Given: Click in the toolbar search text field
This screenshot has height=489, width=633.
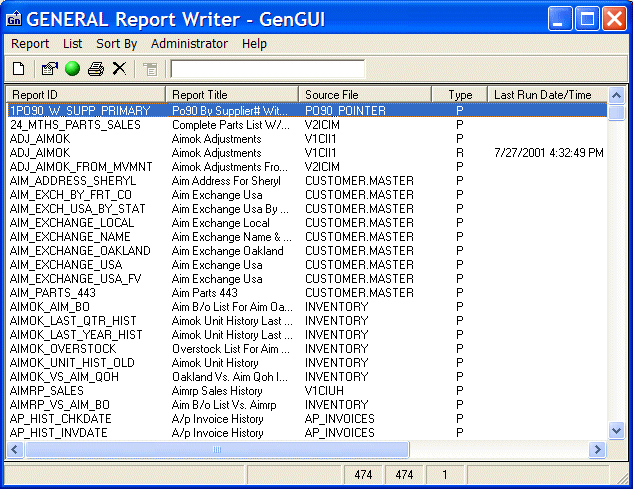Looking at the screenshot, I should pos(267,69).
